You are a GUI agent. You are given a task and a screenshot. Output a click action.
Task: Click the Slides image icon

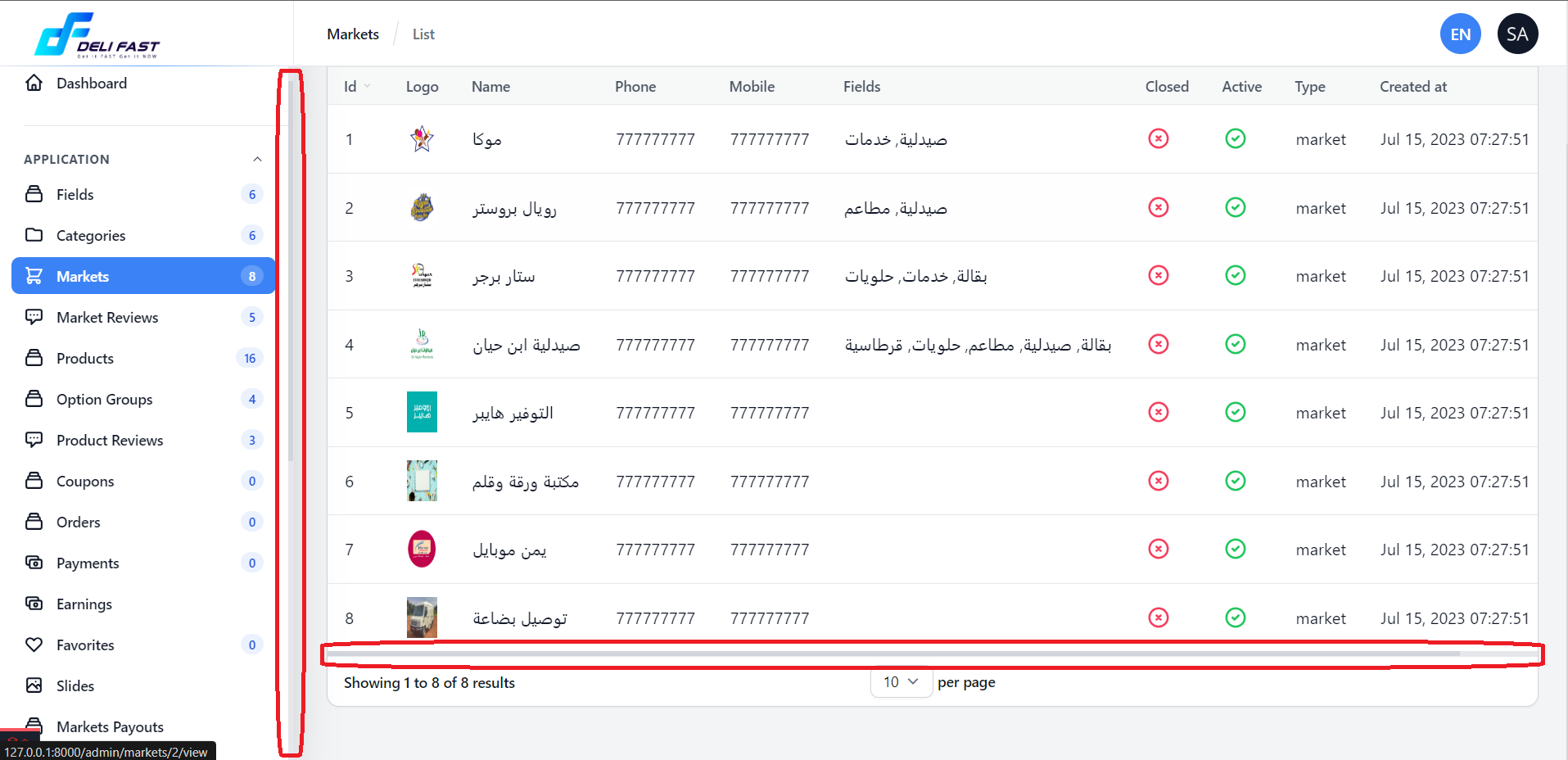click(x=34, y=685)
